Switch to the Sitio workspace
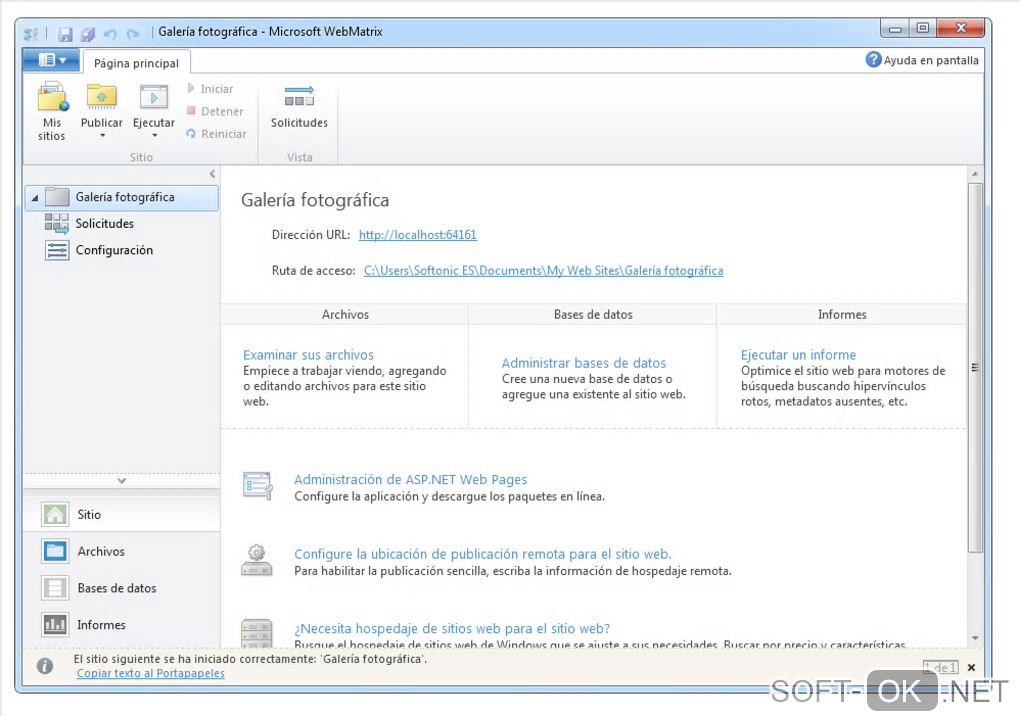This screenshot has height=716, width=1020. tap(122, 514)
